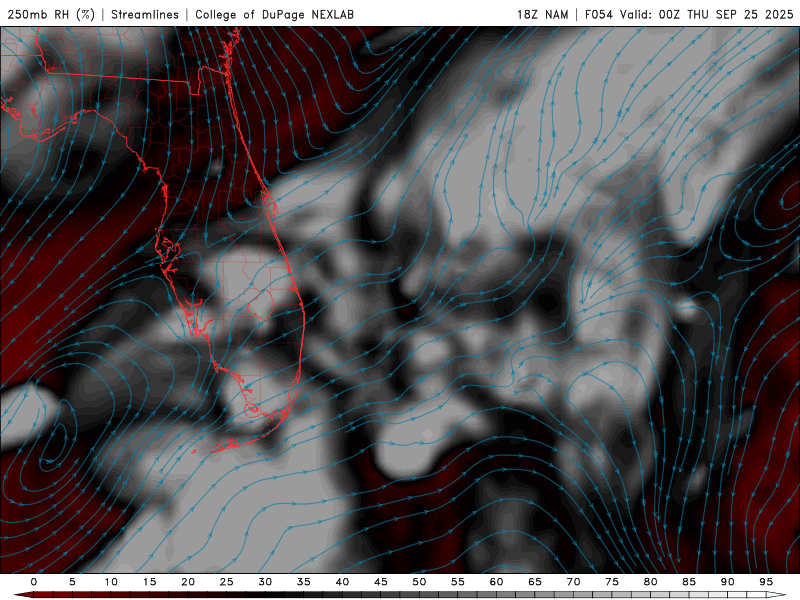Click the 80 label on the color scale
The width and height of the screenshot is (800, 600).
click(x=650, y=582)
